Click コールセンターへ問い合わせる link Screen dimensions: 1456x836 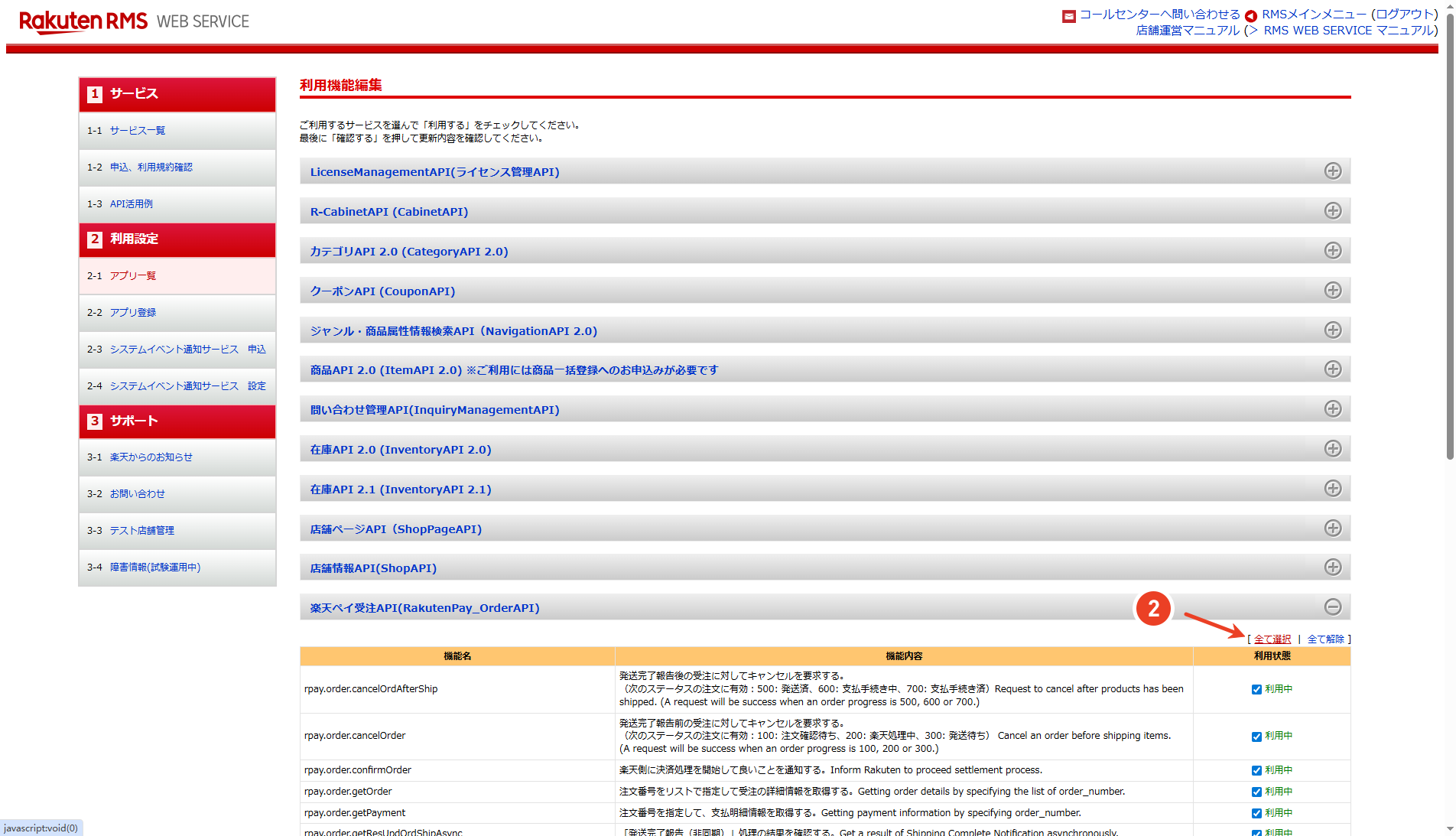click(x=1159, y=15)
